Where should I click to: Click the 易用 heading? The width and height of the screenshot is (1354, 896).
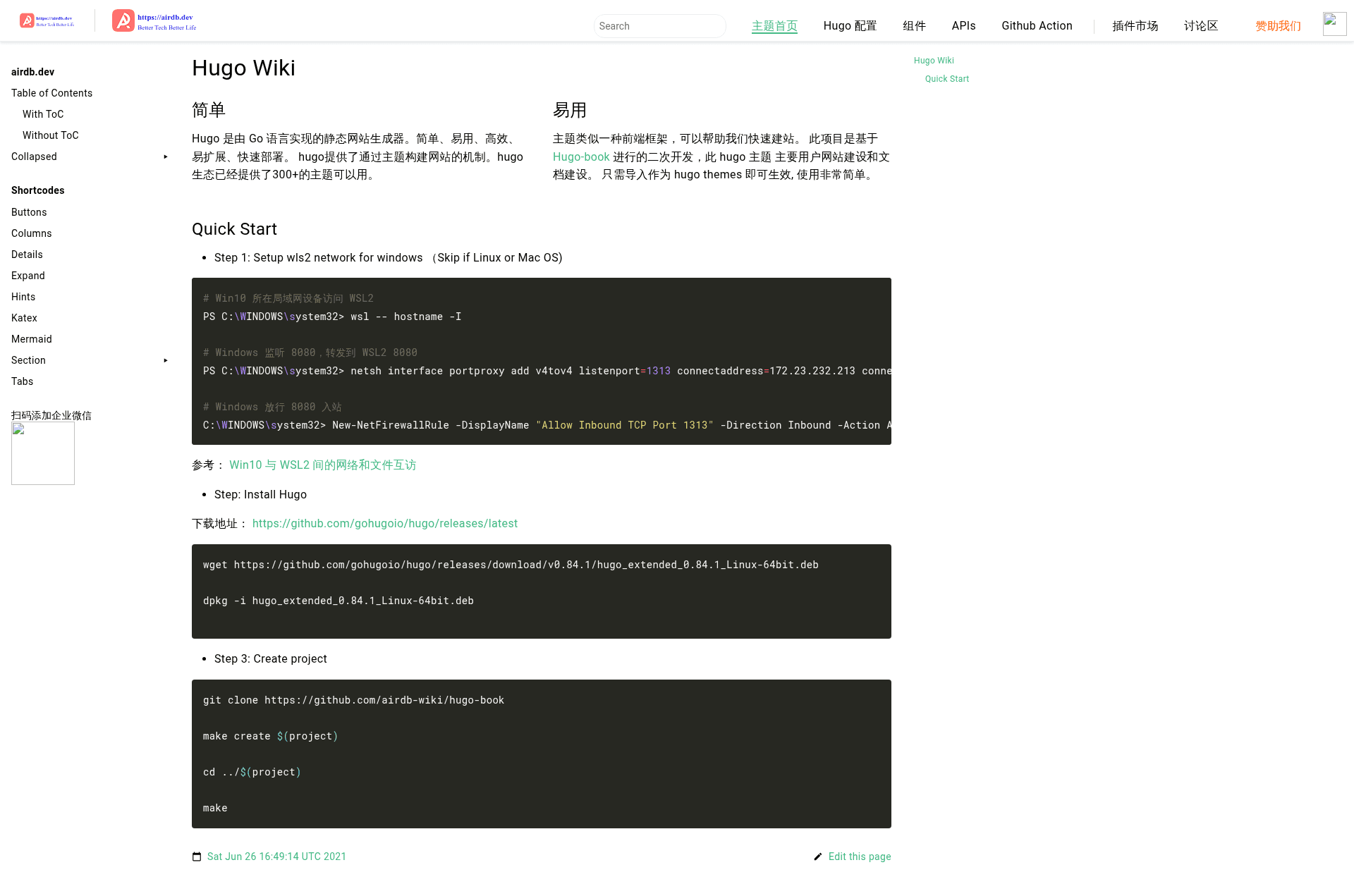(x=570, y=110)
